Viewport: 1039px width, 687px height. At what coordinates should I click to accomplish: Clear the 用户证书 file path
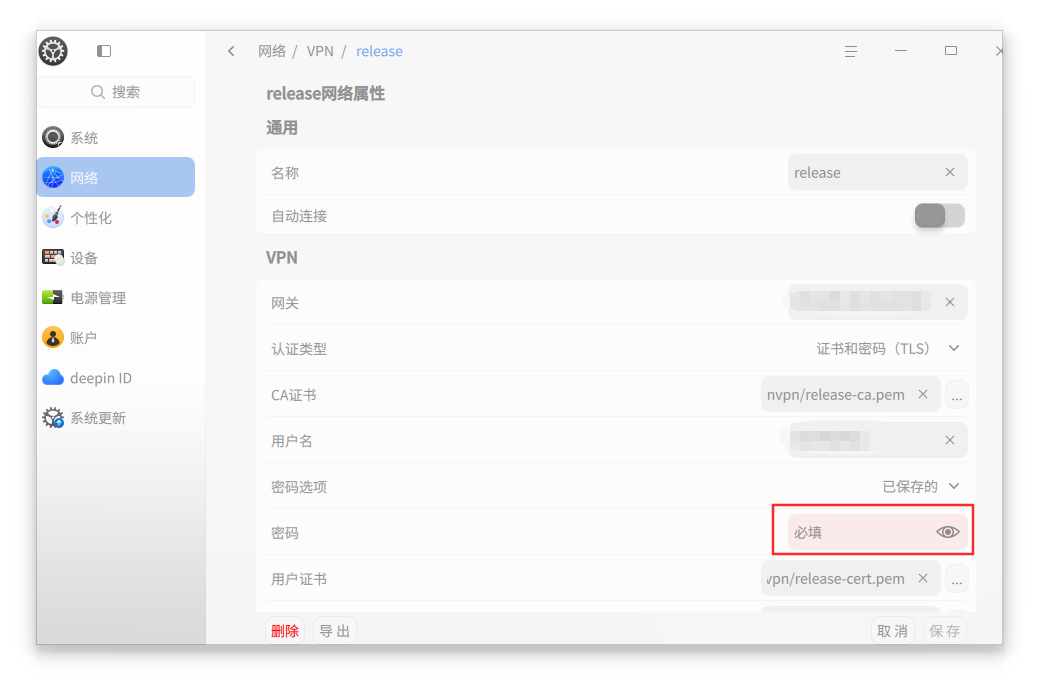tap(923, 578)
